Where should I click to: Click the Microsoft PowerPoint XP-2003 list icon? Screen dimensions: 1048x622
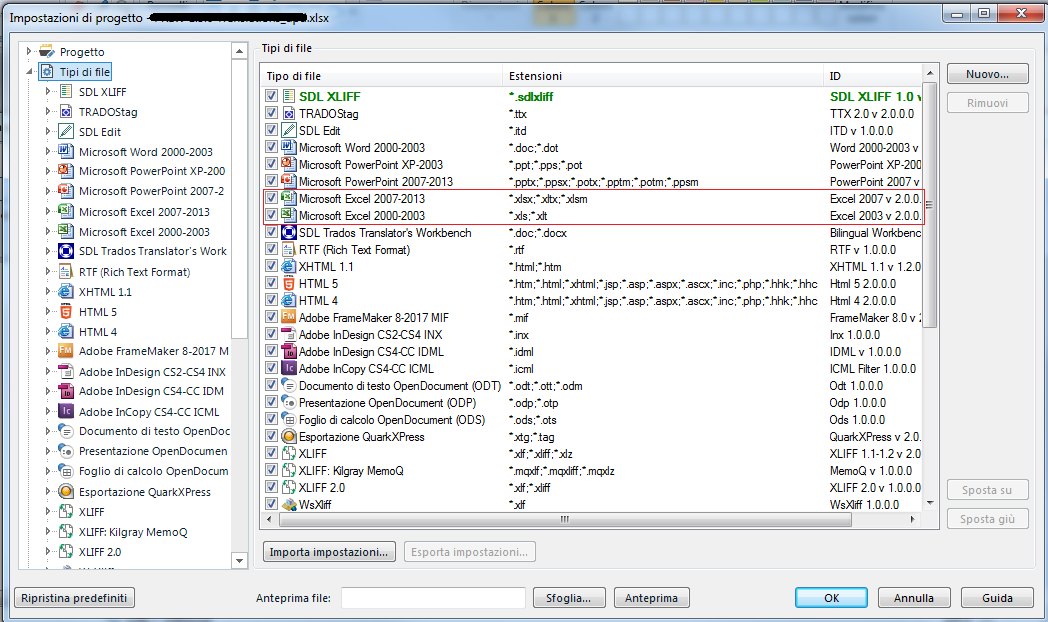point(288,164)
